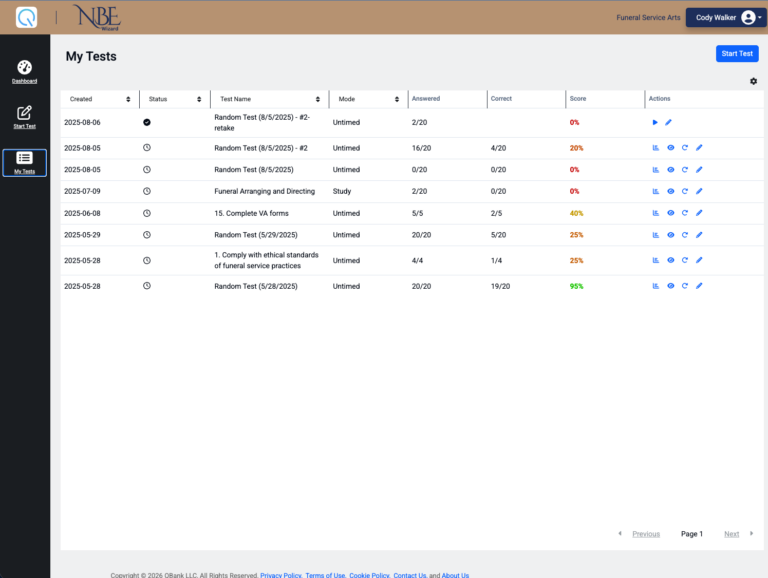Screen dimensions: 768x578
Task: Click the Q logo in the header
Action: click(26, 17)
